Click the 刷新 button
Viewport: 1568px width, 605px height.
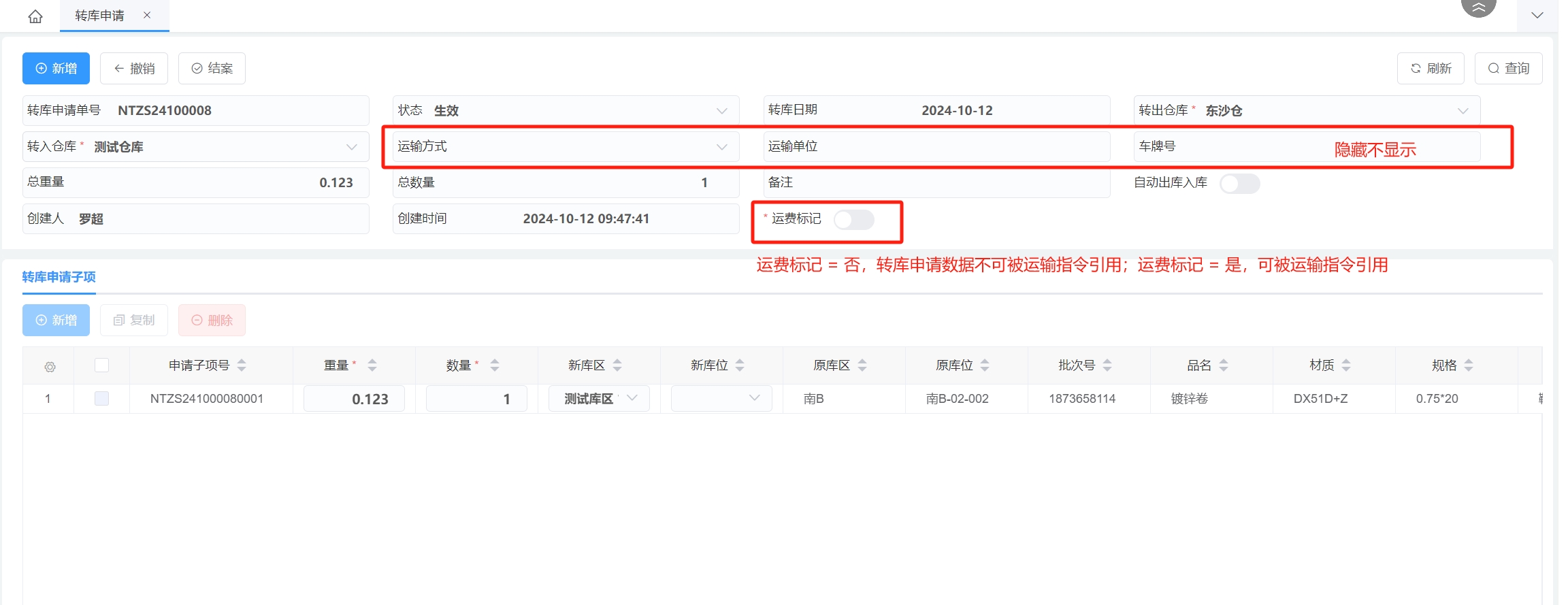click(x=1431, y=68)
